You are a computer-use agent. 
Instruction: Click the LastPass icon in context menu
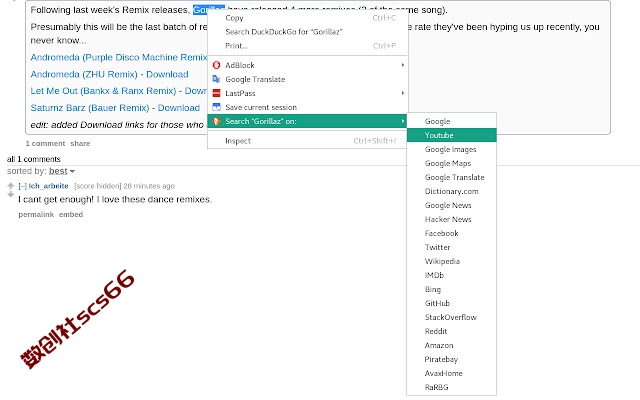216,93
